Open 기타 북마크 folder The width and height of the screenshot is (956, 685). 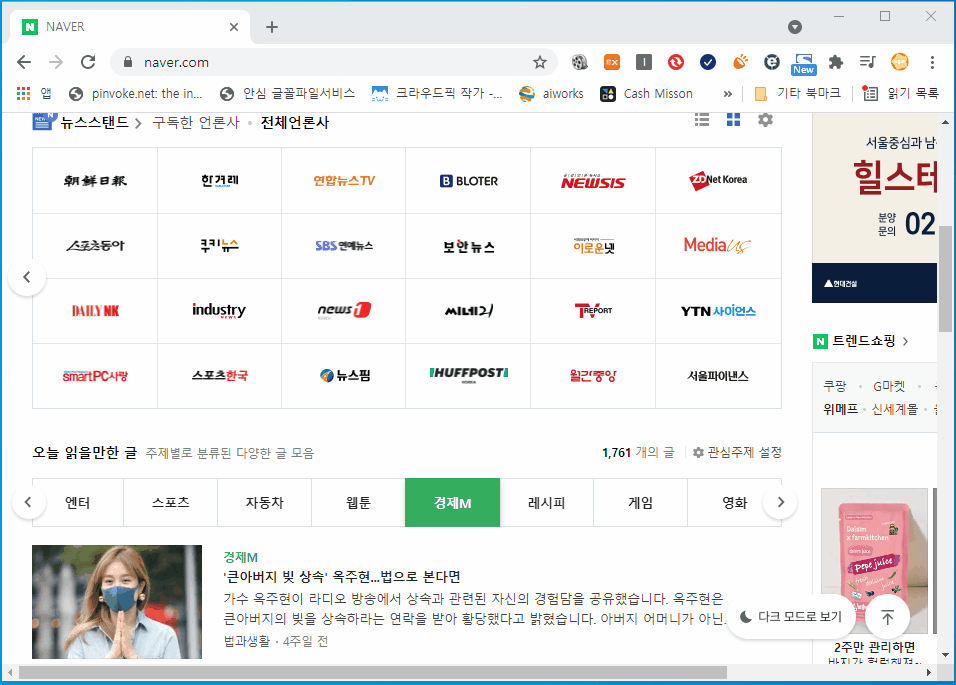tap(797, 93)
